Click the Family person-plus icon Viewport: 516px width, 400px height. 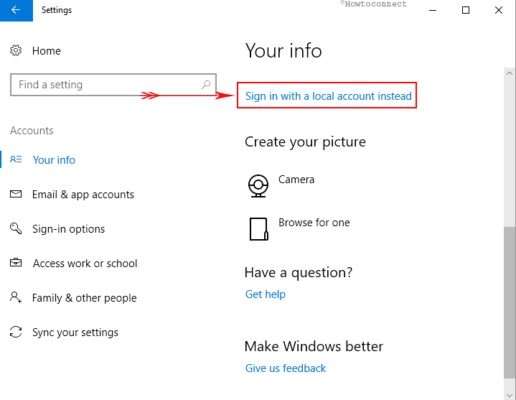(x=16, y=297)
